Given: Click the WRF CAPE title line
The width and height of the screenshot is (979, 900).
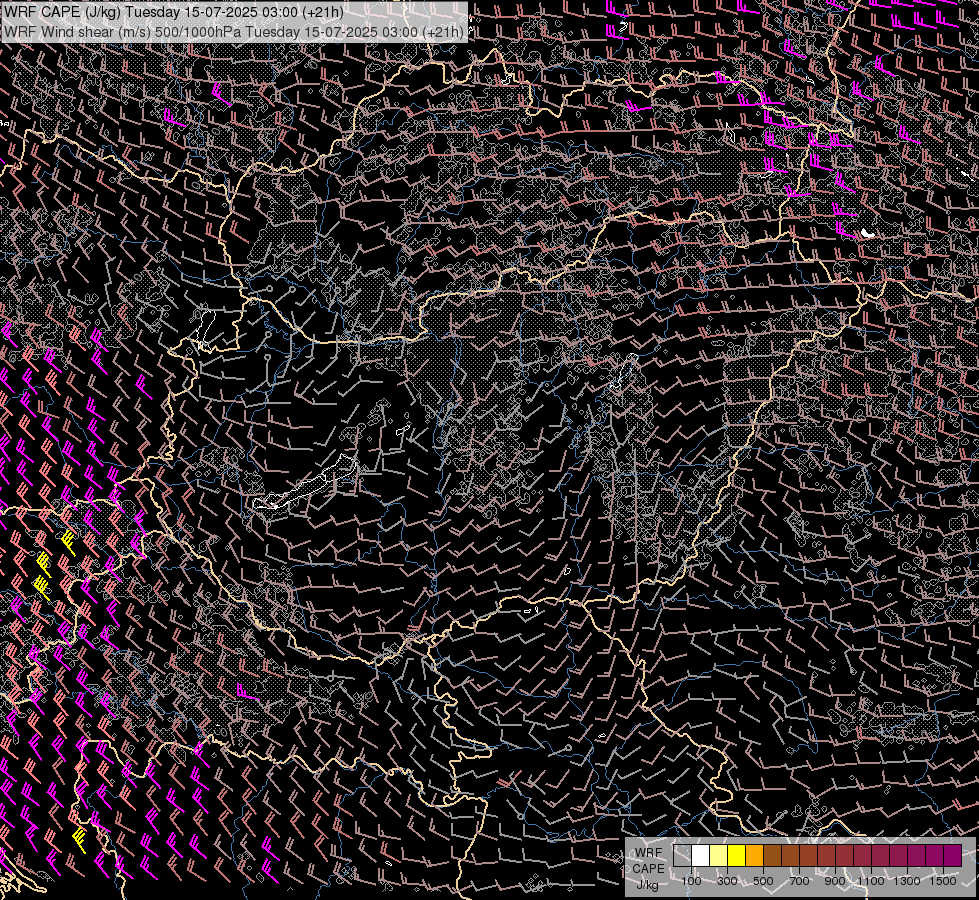Looking at the screenshot, I should pos(174,12).
